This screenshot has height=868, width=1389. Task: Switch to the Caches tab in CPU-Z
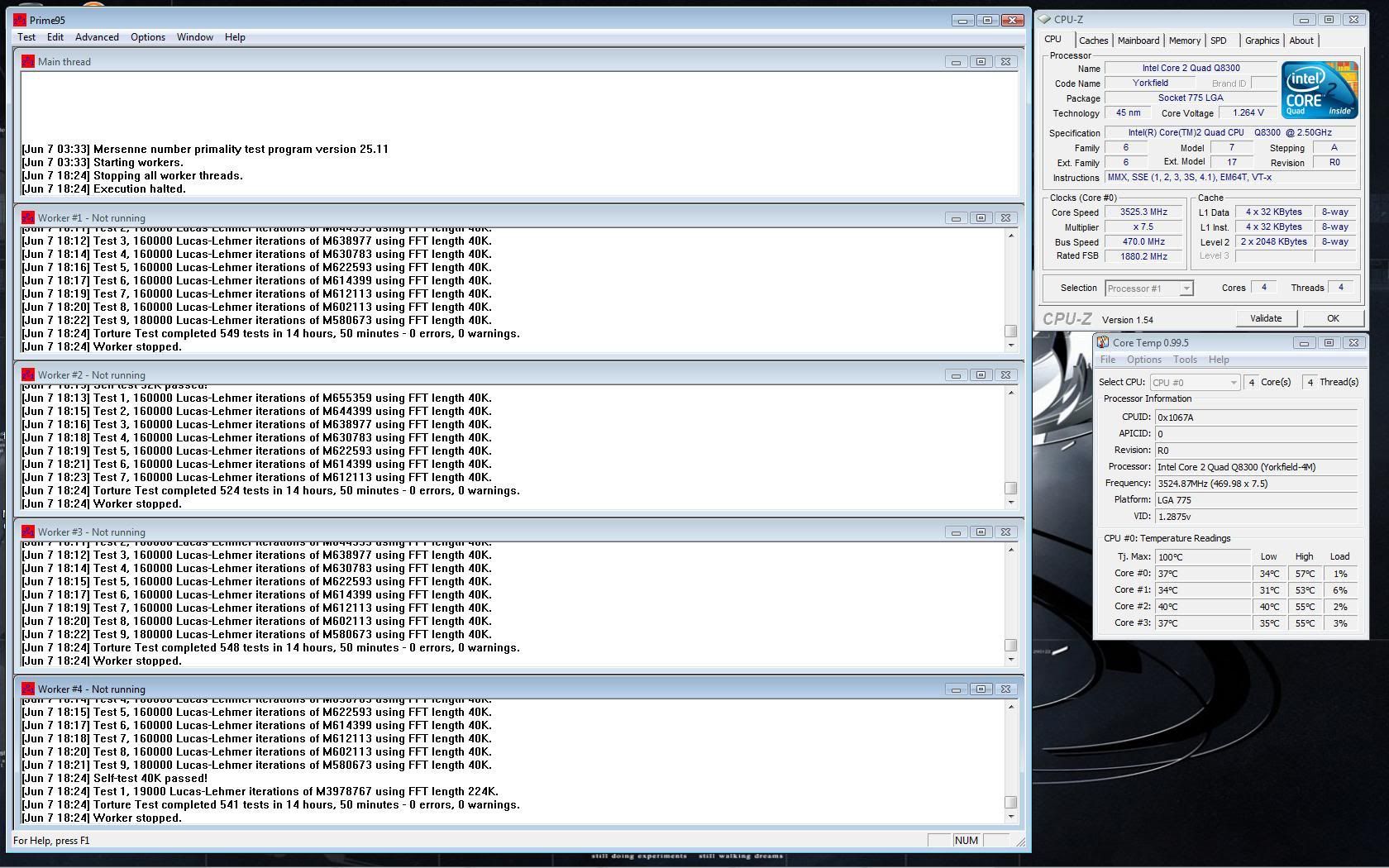pyautogui.click(x=1093, y=41)
